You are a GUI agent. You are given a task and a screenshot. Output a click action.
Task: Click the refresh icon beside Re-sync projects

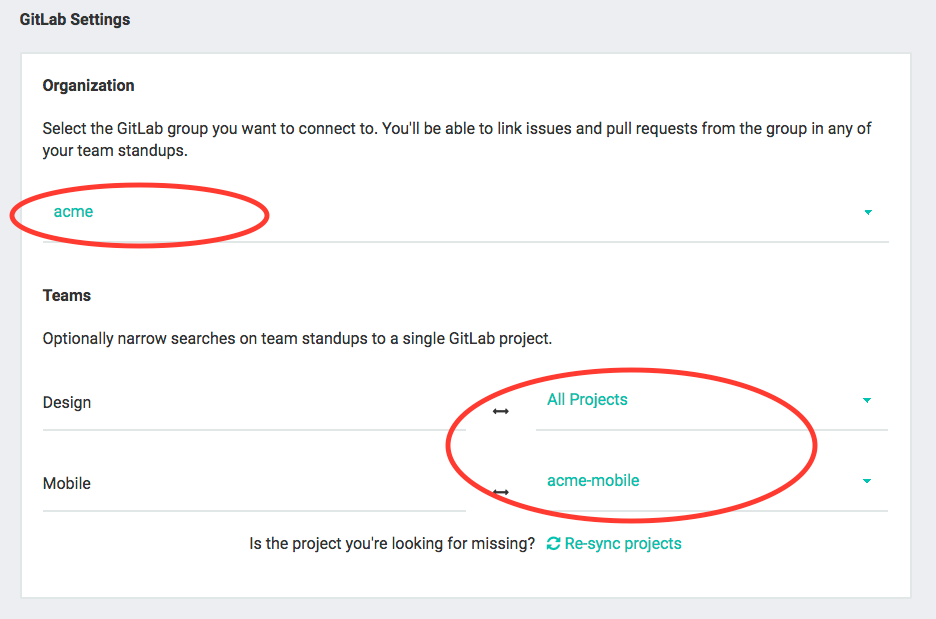(553, 544)
